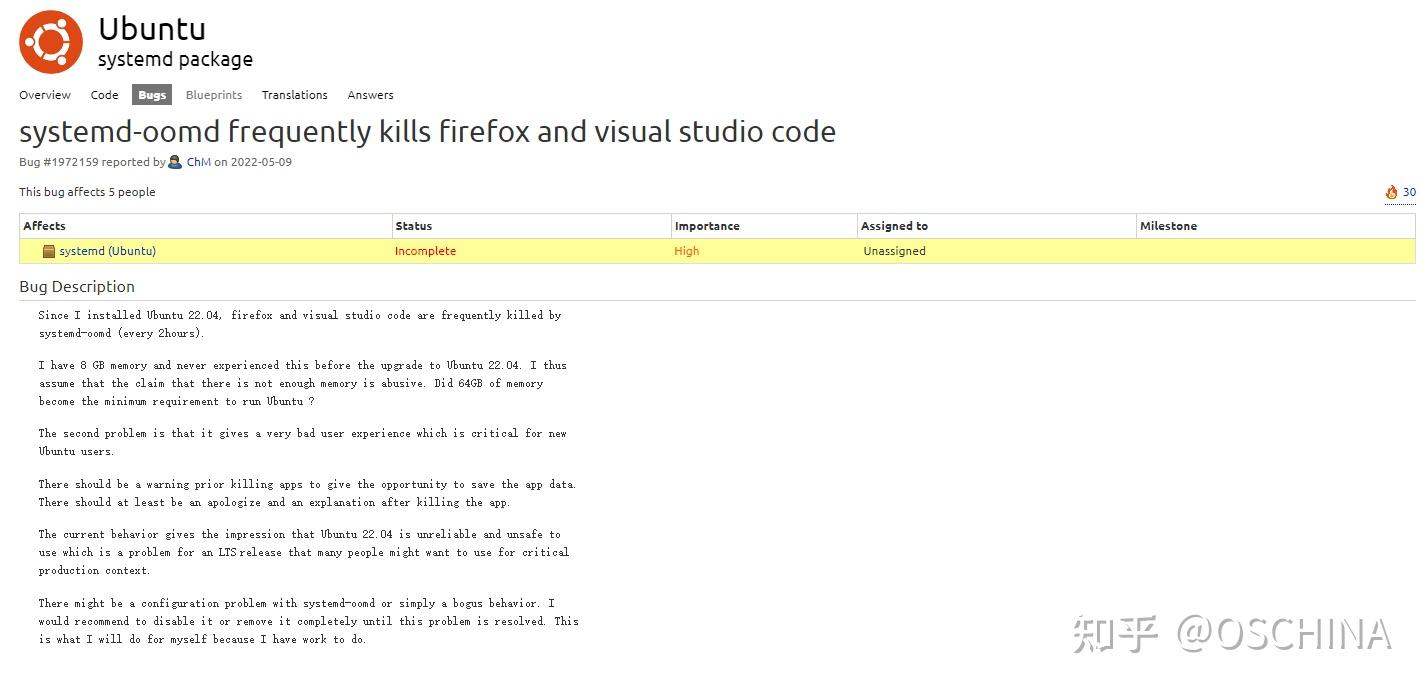Open reporter ChM's username link

pyautogui.click(x=198, y=162)
